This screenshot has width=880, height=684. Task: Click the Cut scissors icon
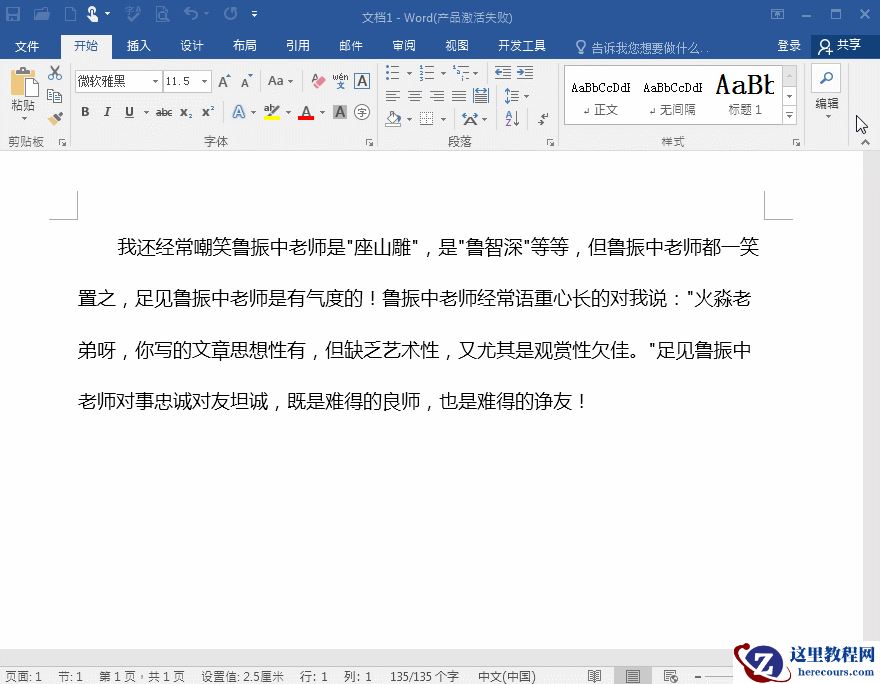[54, 73]
